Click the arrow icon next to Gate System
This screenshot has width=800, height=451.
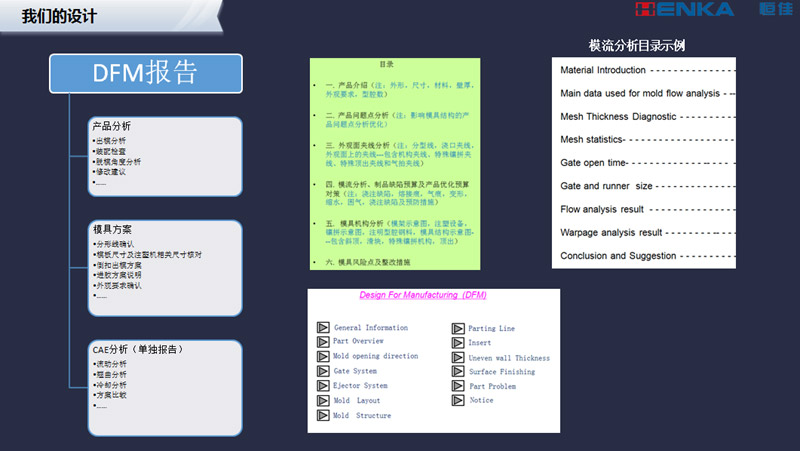click(x=323, y=371)
